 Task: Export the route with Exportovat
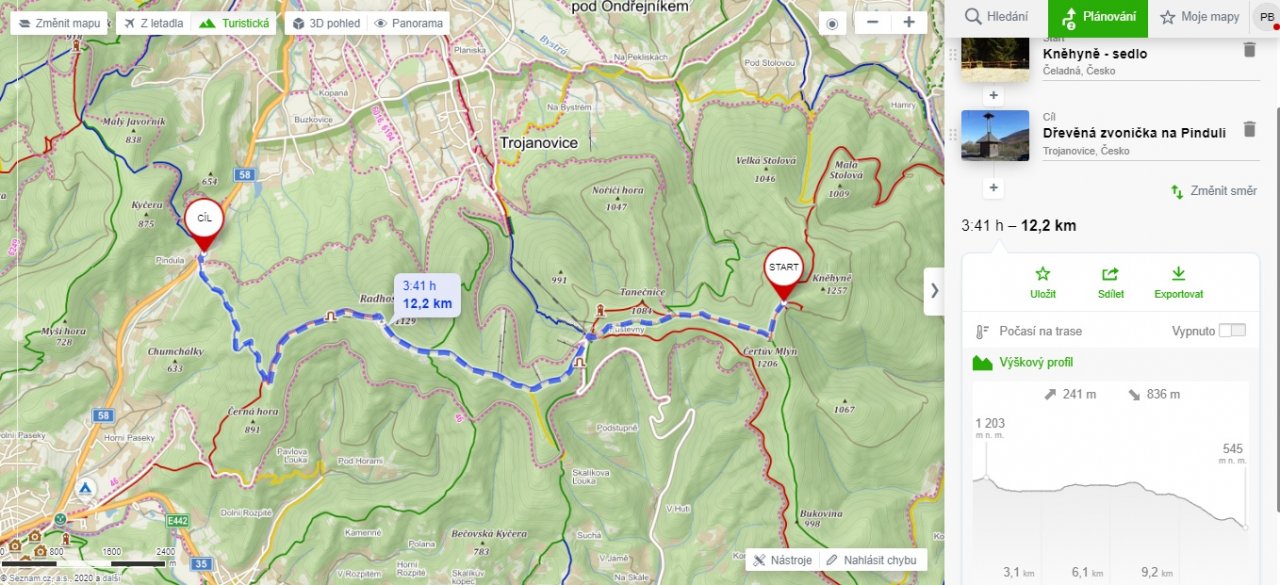[x=1178, y=283]
